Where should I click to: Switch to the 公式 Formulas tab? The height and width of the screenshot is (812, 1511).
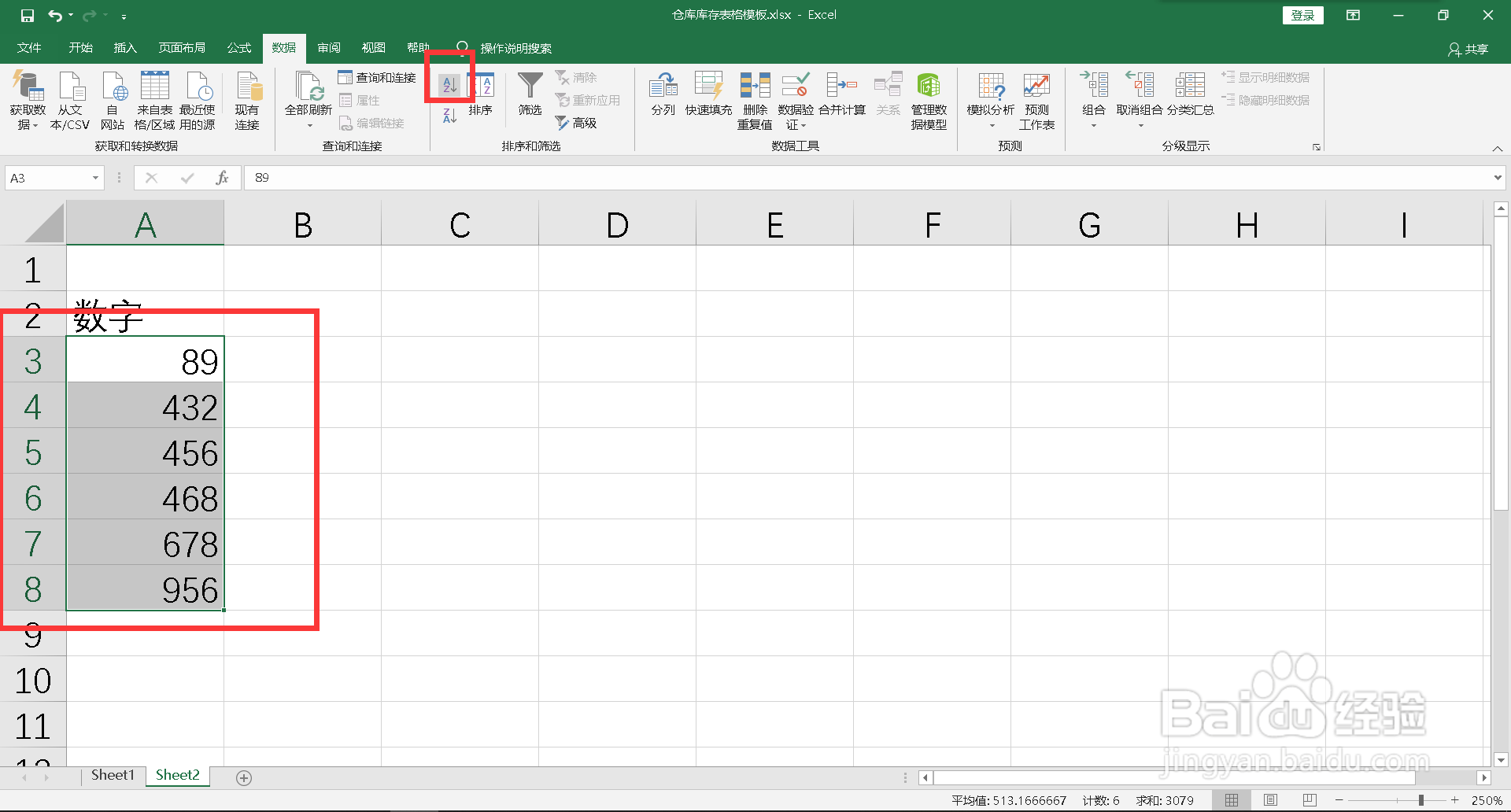(239, 48)
